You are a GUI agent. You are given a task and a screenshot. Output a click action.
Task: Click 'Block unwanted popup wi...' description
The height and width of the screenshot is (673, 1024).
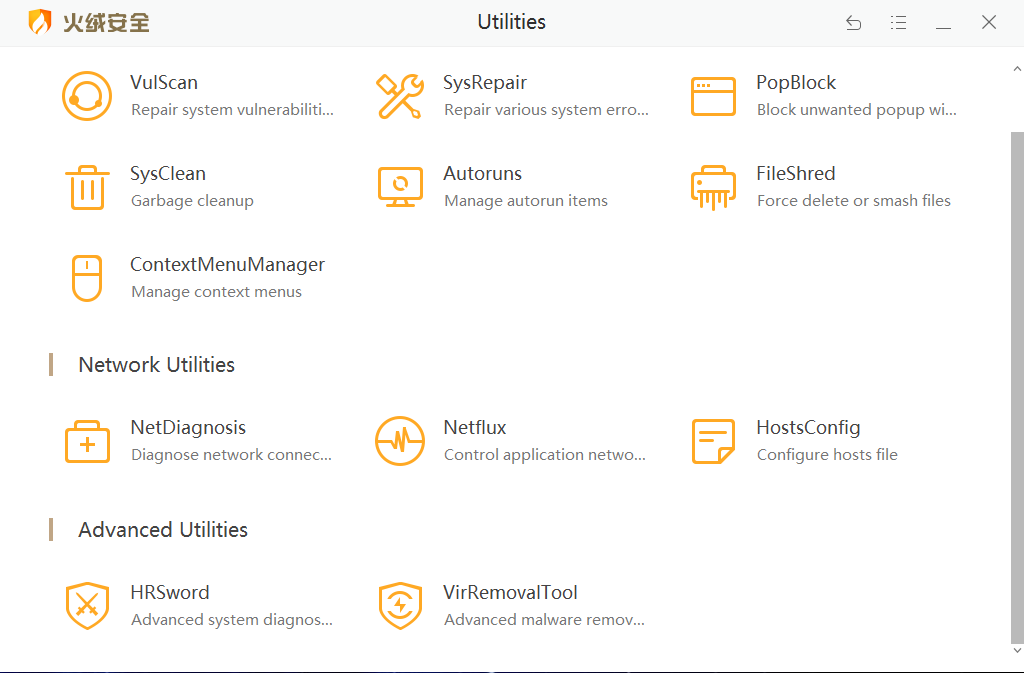[857, 110]
